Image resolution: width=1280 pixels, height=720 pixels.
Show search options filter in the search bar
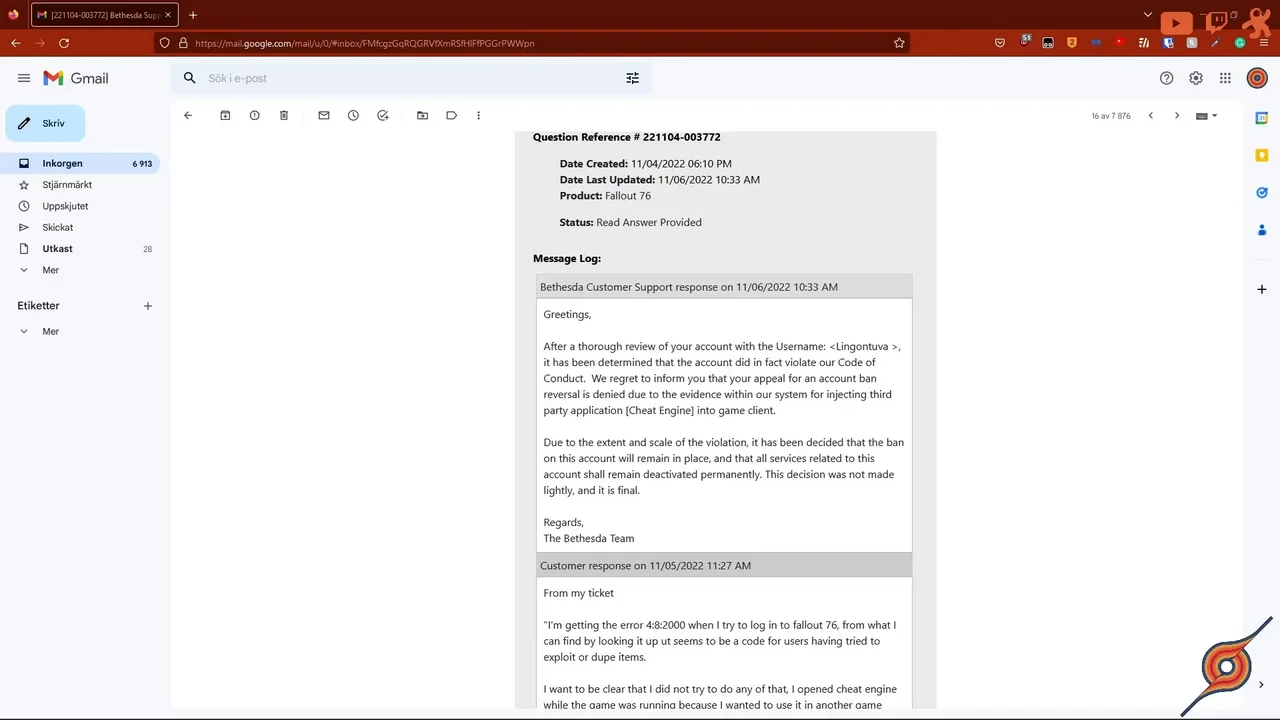tap(632, 78)
